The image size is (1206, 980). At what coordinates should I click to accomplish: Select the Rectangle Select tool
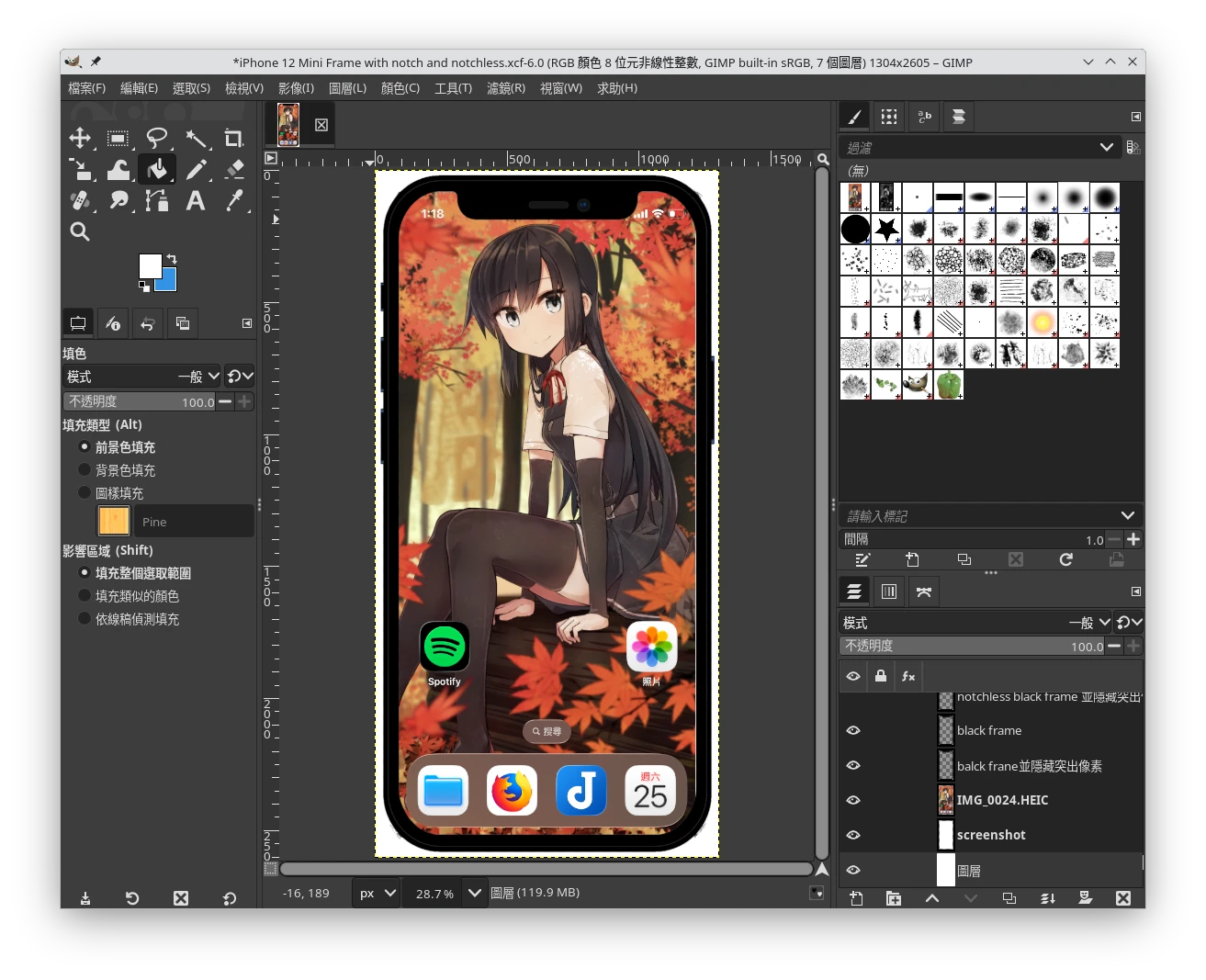click(118, 139)
